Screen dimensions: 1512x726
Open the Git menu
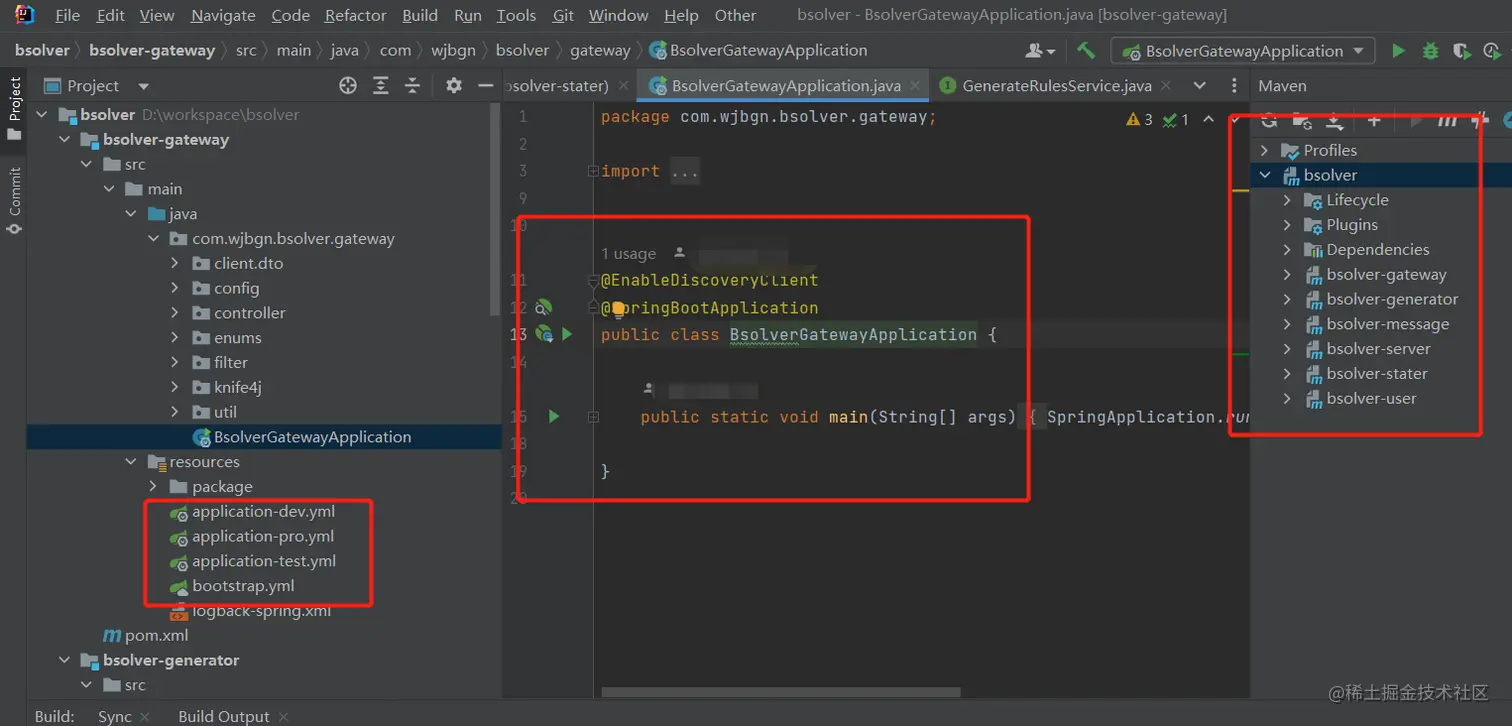coord(563,15)
